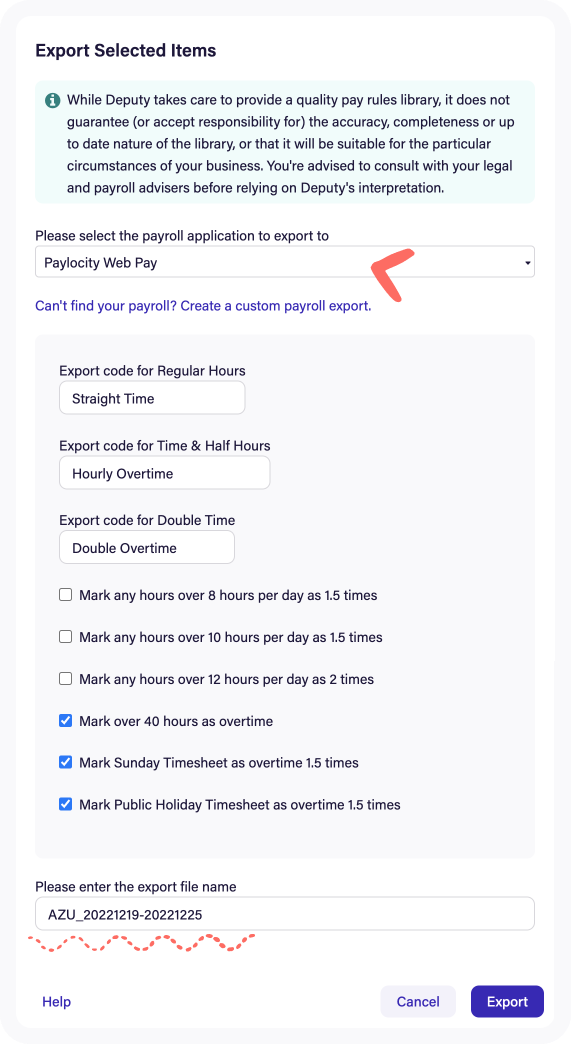The width and height of the screenshot is (571, 1044).
Task: Open the Paylocity Web Pay payroll dropdown
Action: 285,262
